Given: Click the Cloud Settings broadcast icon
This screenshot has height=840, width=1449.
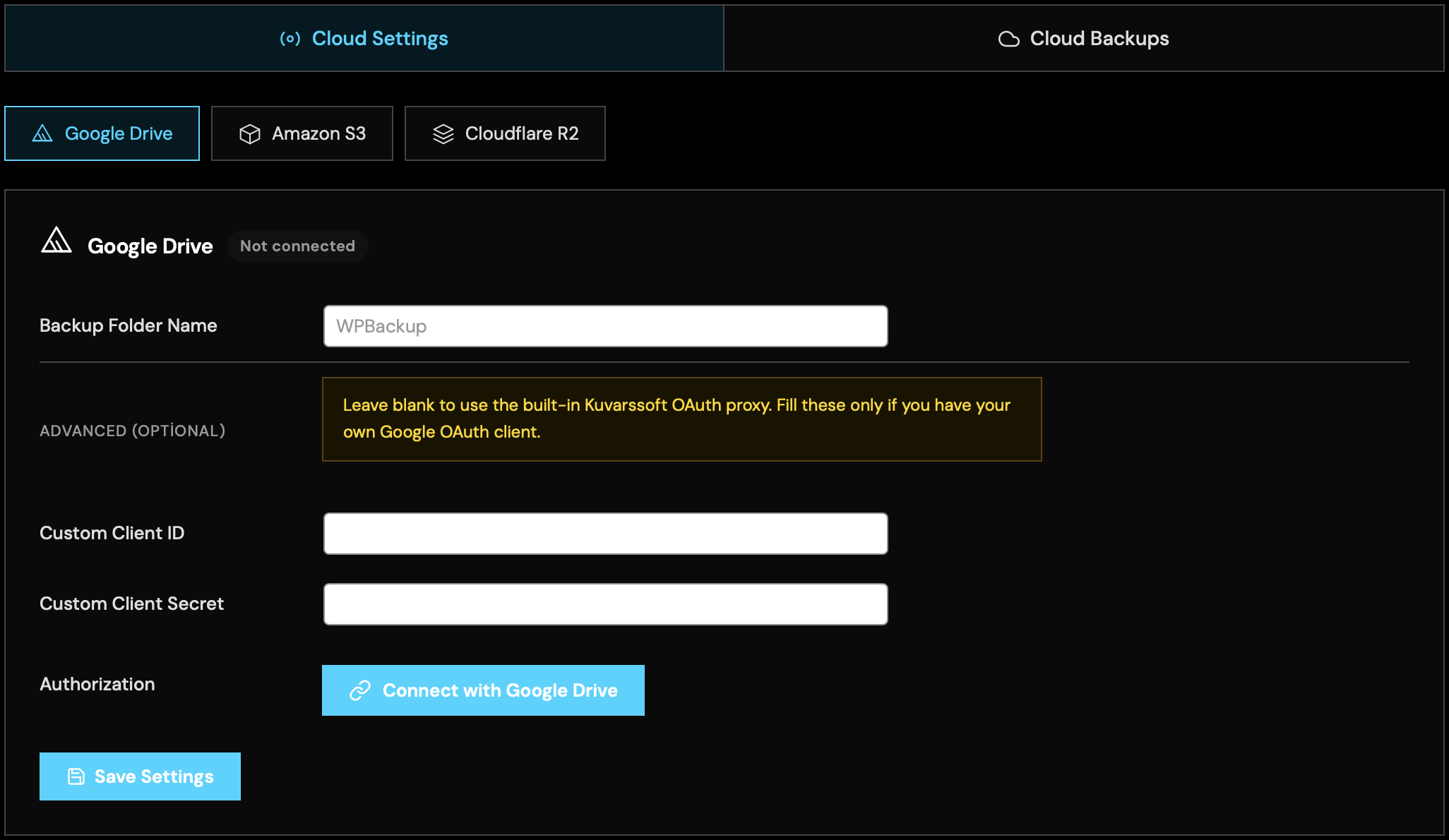Looking at the screenshot, I should (x=290, y=39).
